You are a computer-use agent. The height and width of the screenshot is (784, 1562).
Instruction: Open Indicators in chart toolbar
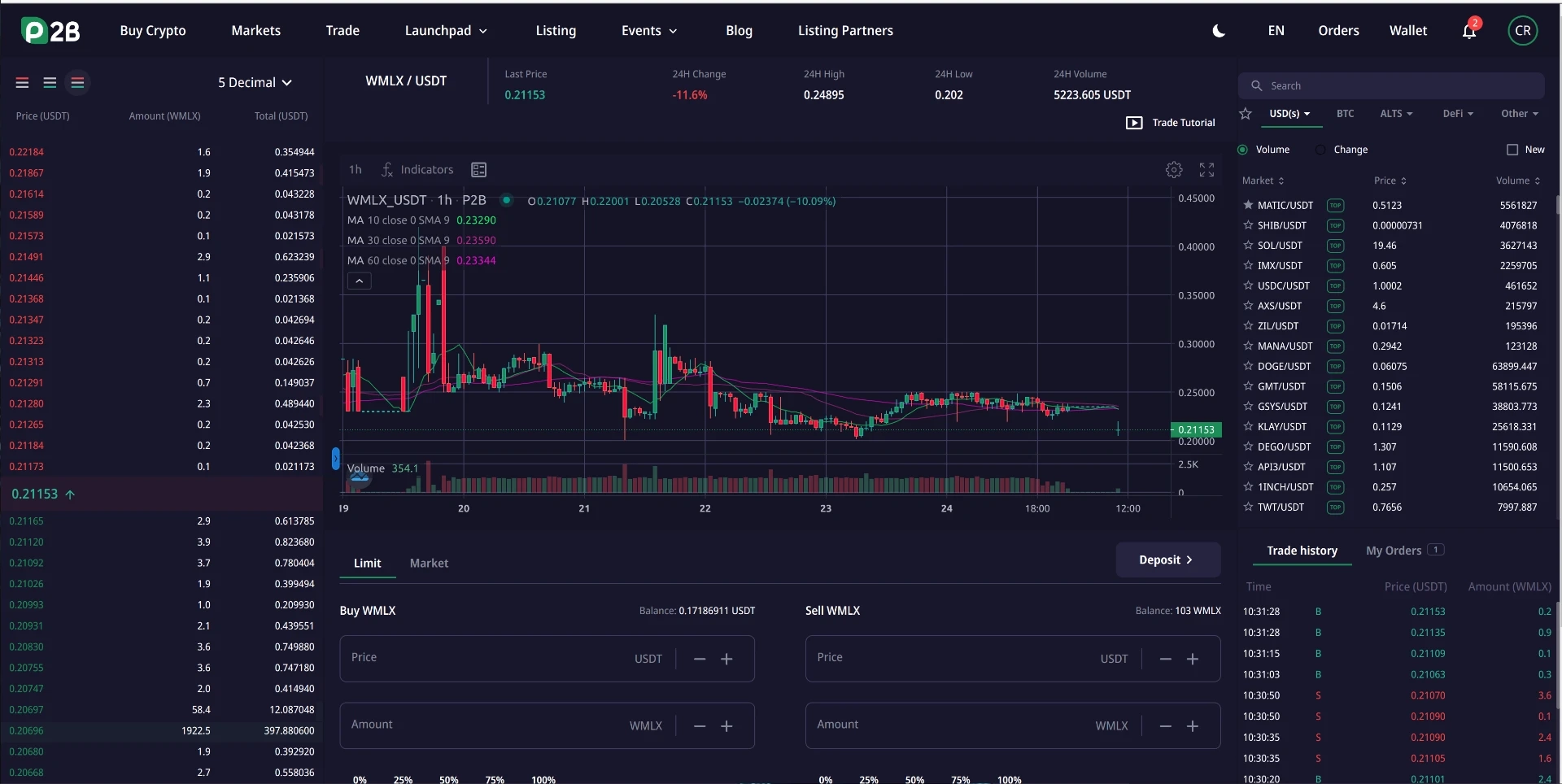(x=417, y=170)
